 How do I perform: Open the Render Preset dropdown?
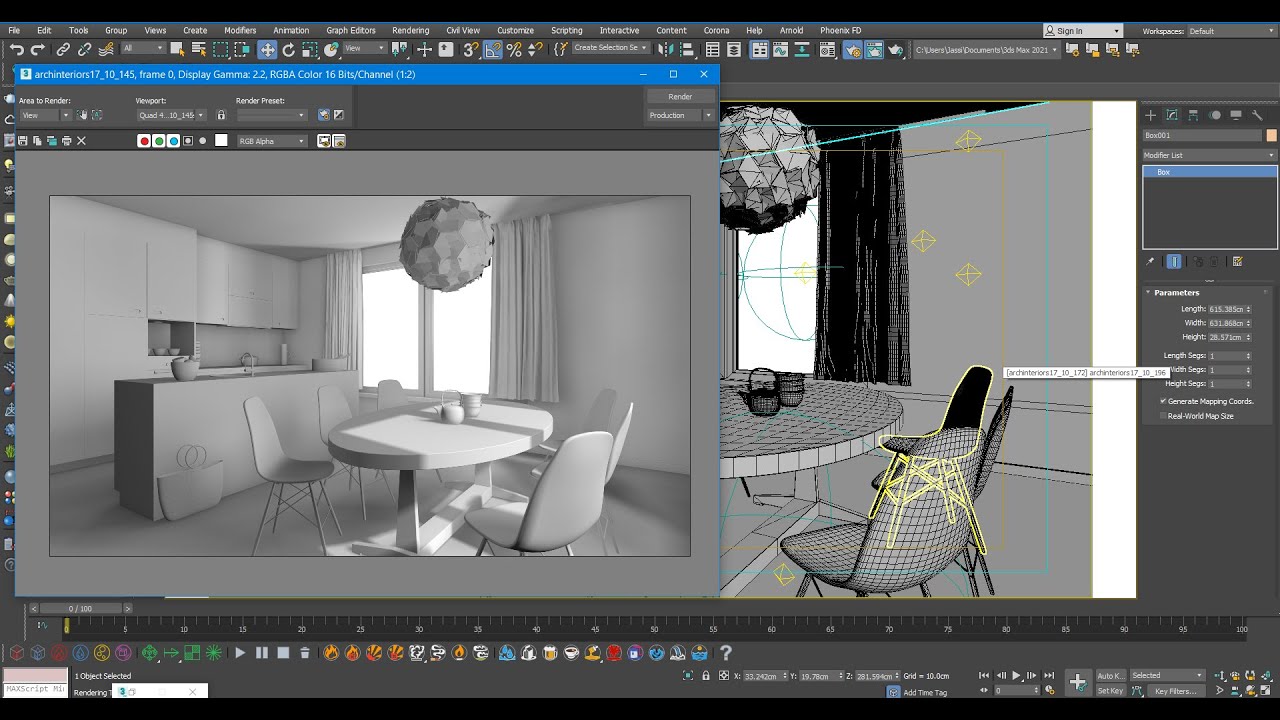point(271,115)
